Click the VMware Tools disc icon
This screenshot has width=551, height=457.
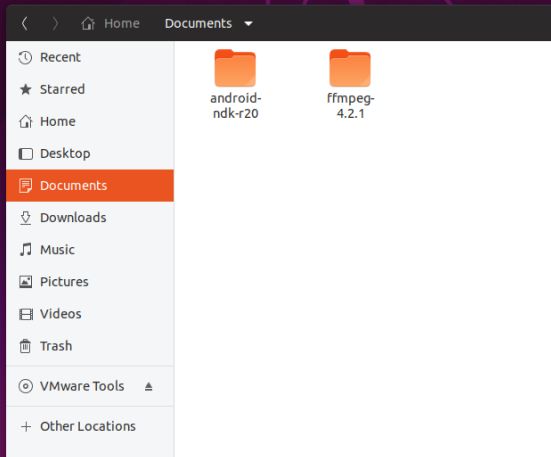pyautogui.click(x=26, y=386)
